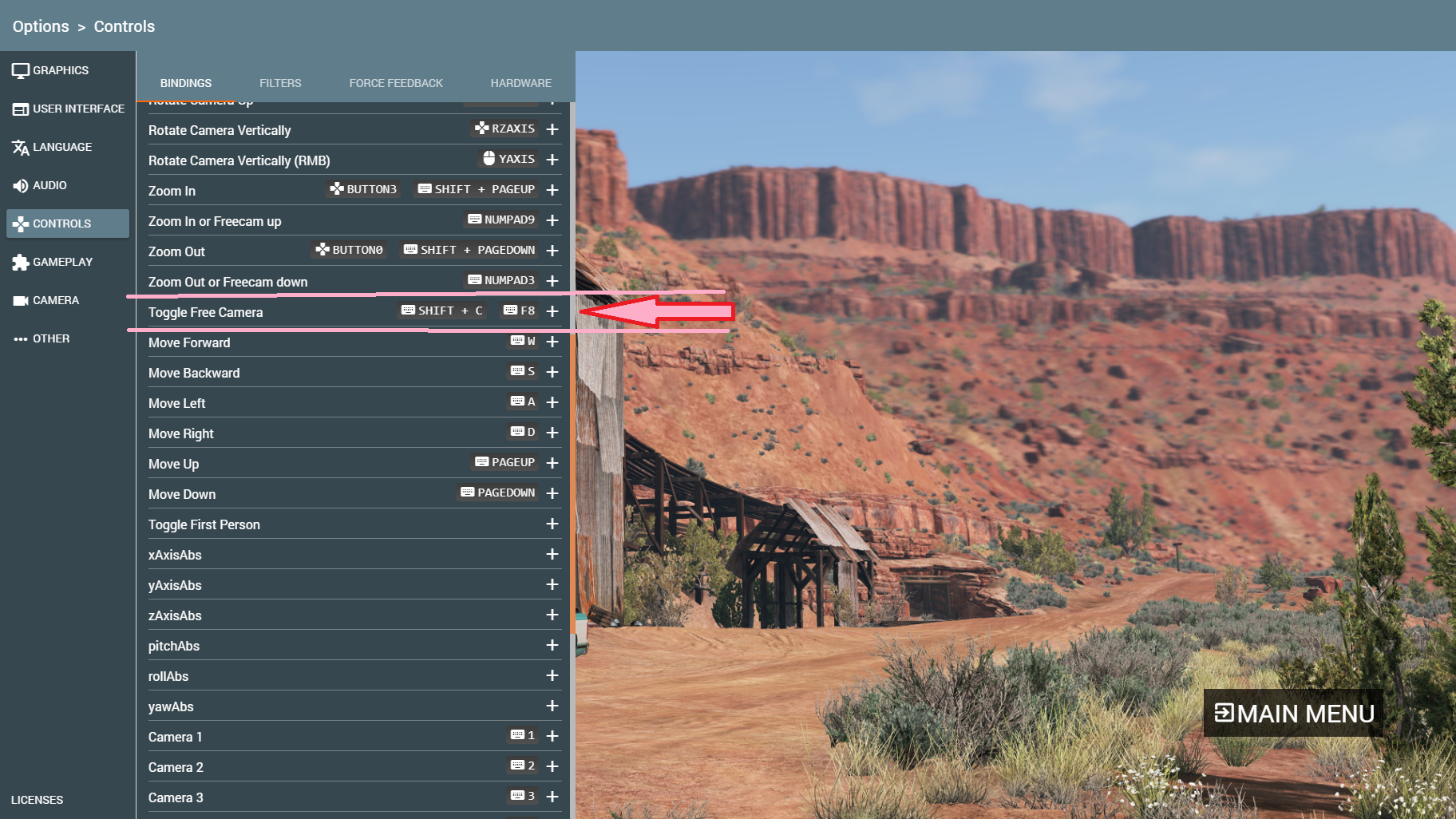This screenshot has height=819, width=1456.
Task: Open the User Interface options section
Action: [x=68, y=109]
